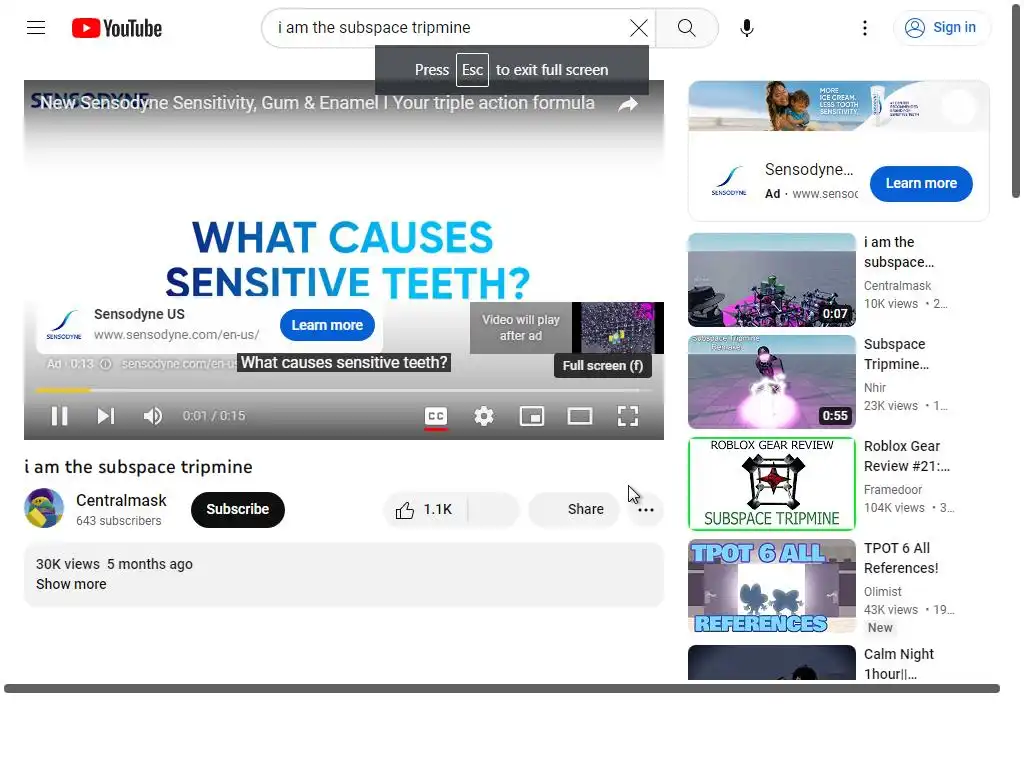Open the YouTube hamburger guide menu

point(36,27)
